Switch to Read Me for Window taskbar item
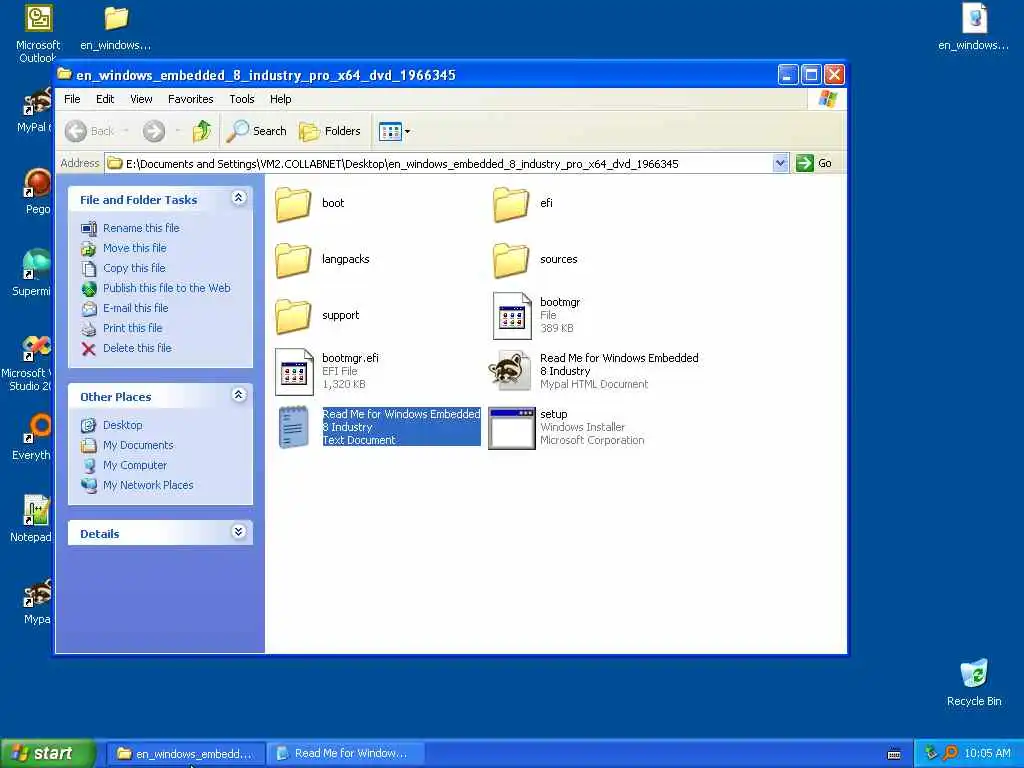 pyautogui.click(x=347, y=754)
